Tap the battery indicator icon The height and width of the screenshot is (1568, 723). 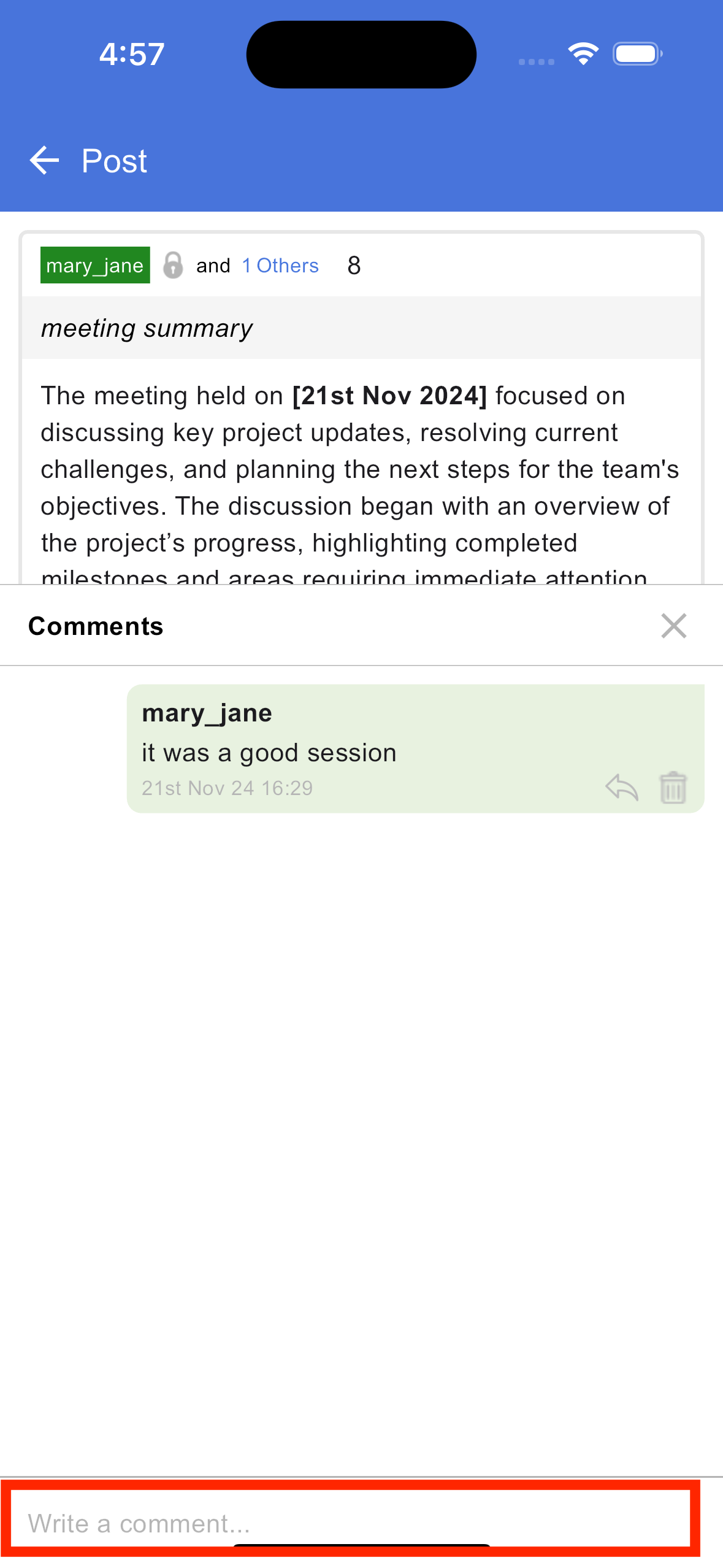pos(638,54)
